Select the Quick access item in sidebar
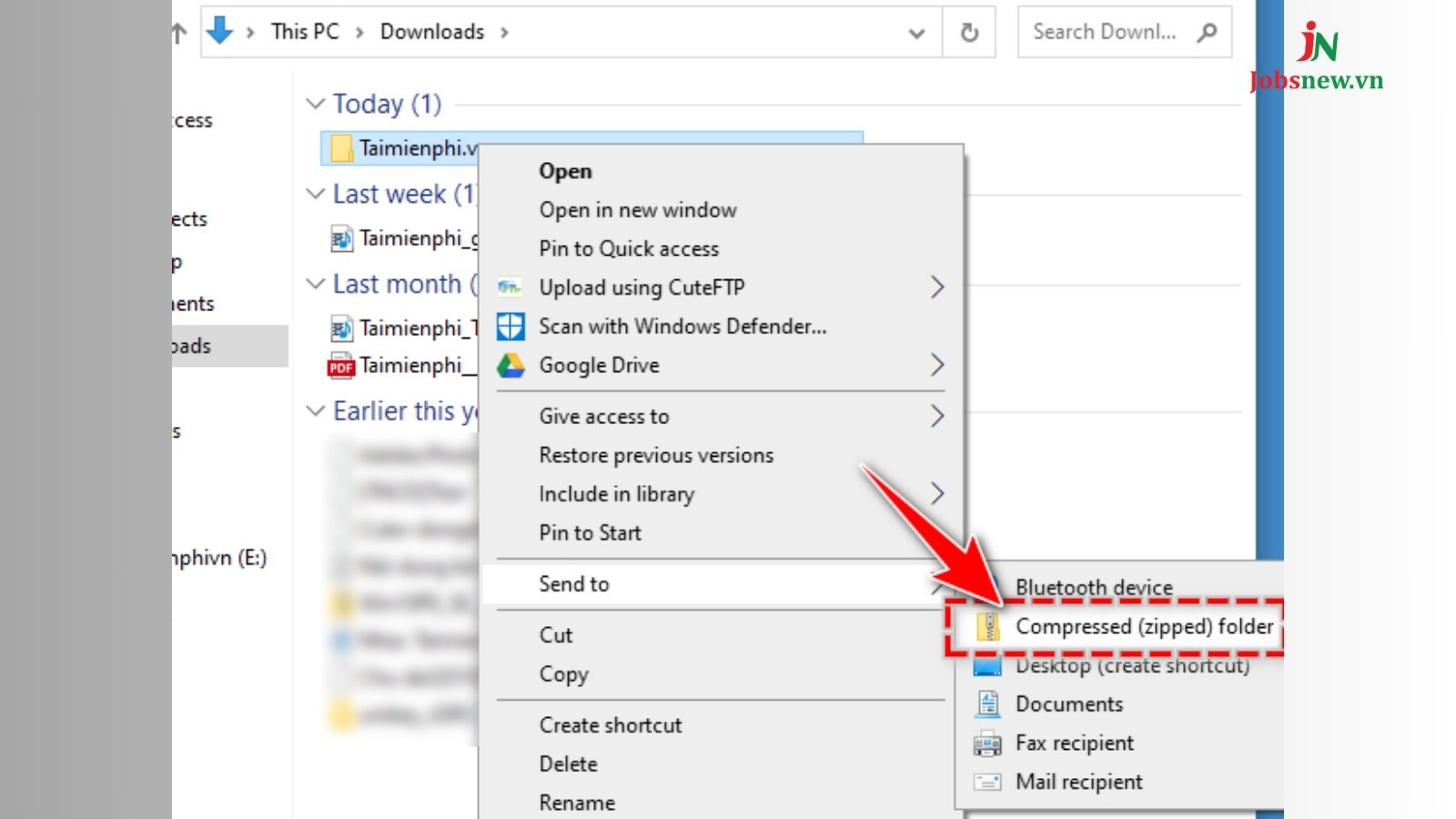The width and height of the screenshot is (1456, 819). (x=193, y=120)
